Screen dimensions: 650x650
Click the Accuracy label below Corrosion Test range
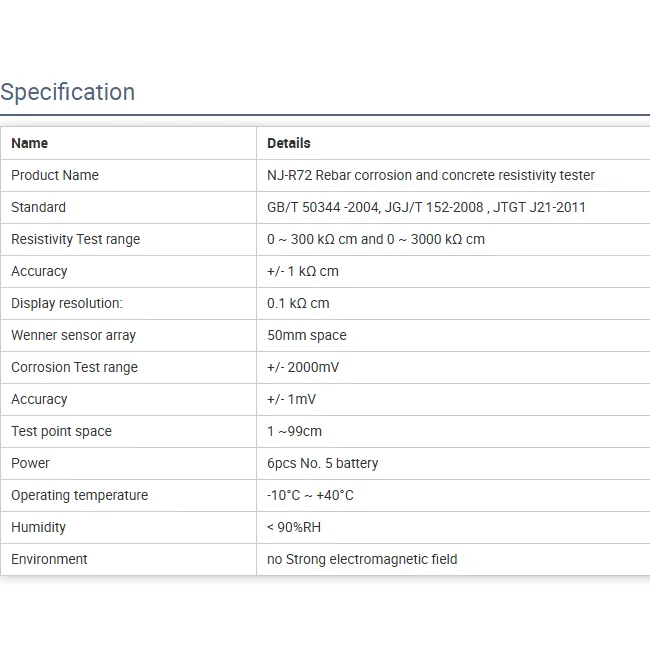pyautogui.click(x=39, y=400)
